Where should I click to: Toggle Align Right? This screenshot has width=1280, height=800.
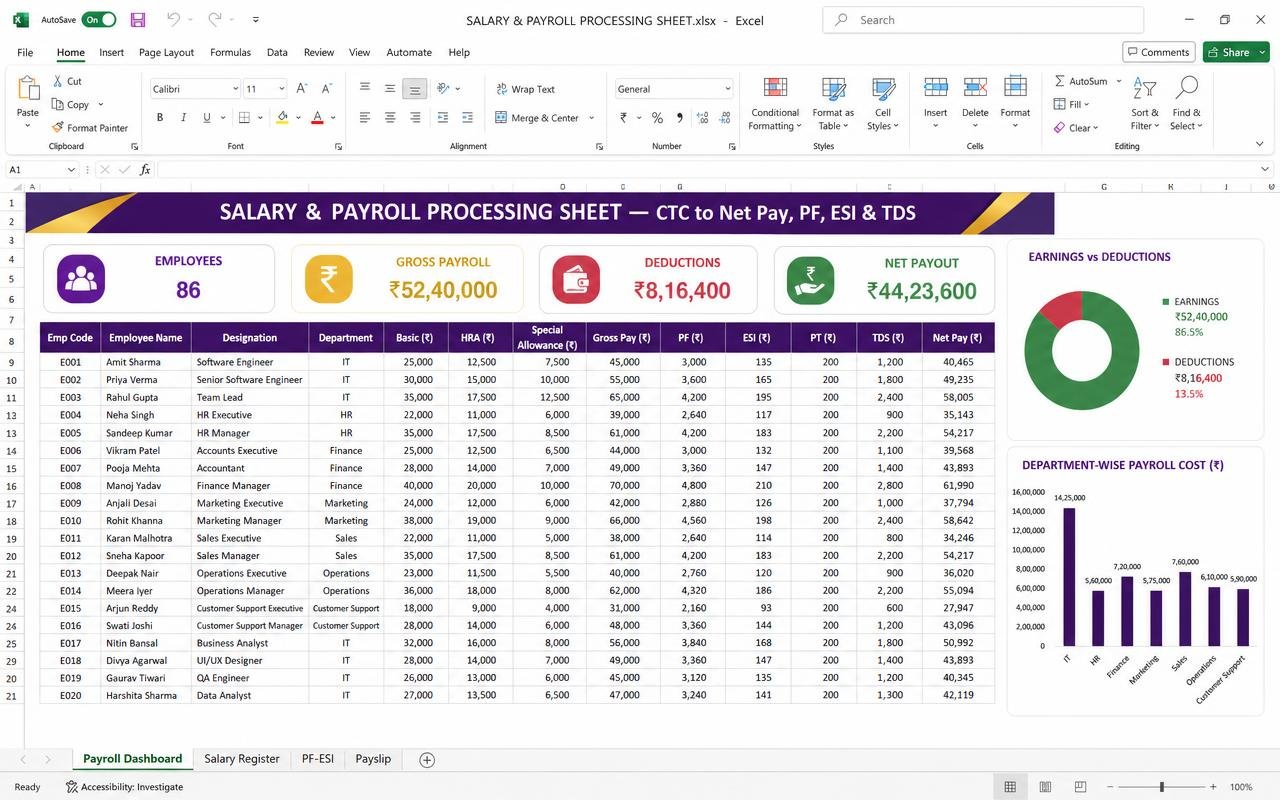pos(414,117)
